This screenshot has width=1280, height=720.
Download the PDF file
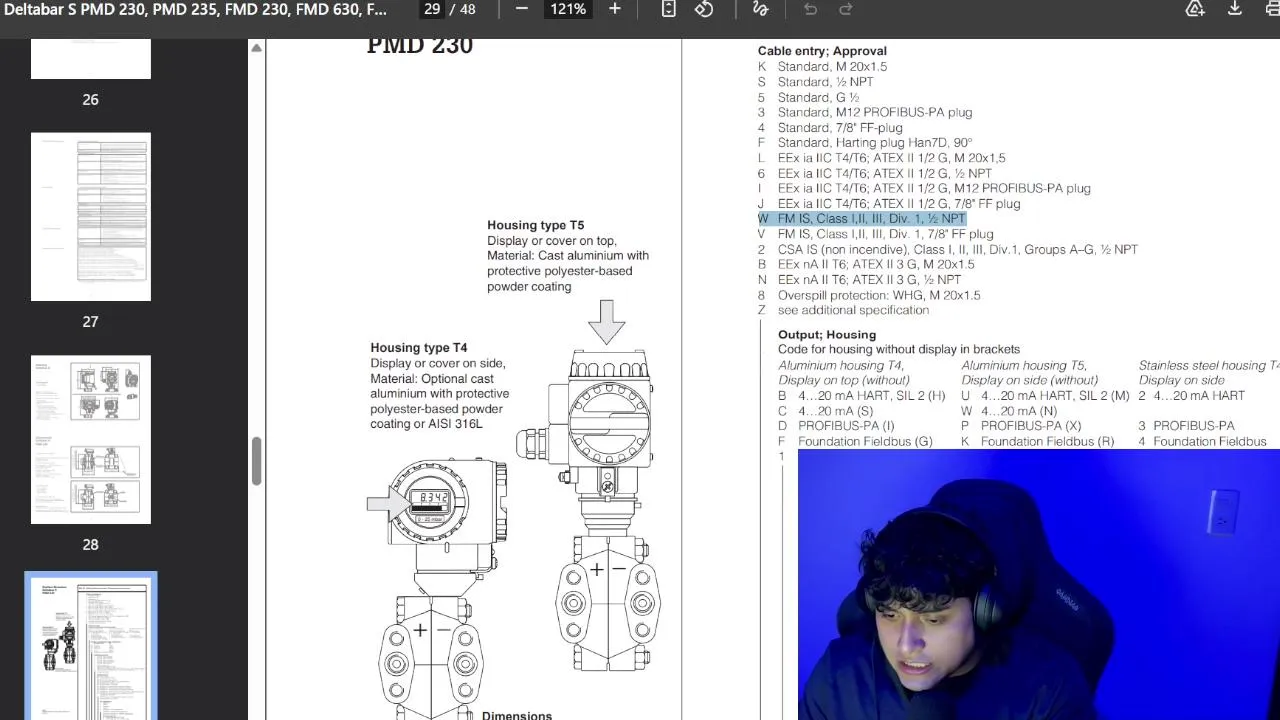tap(1235, 9)
